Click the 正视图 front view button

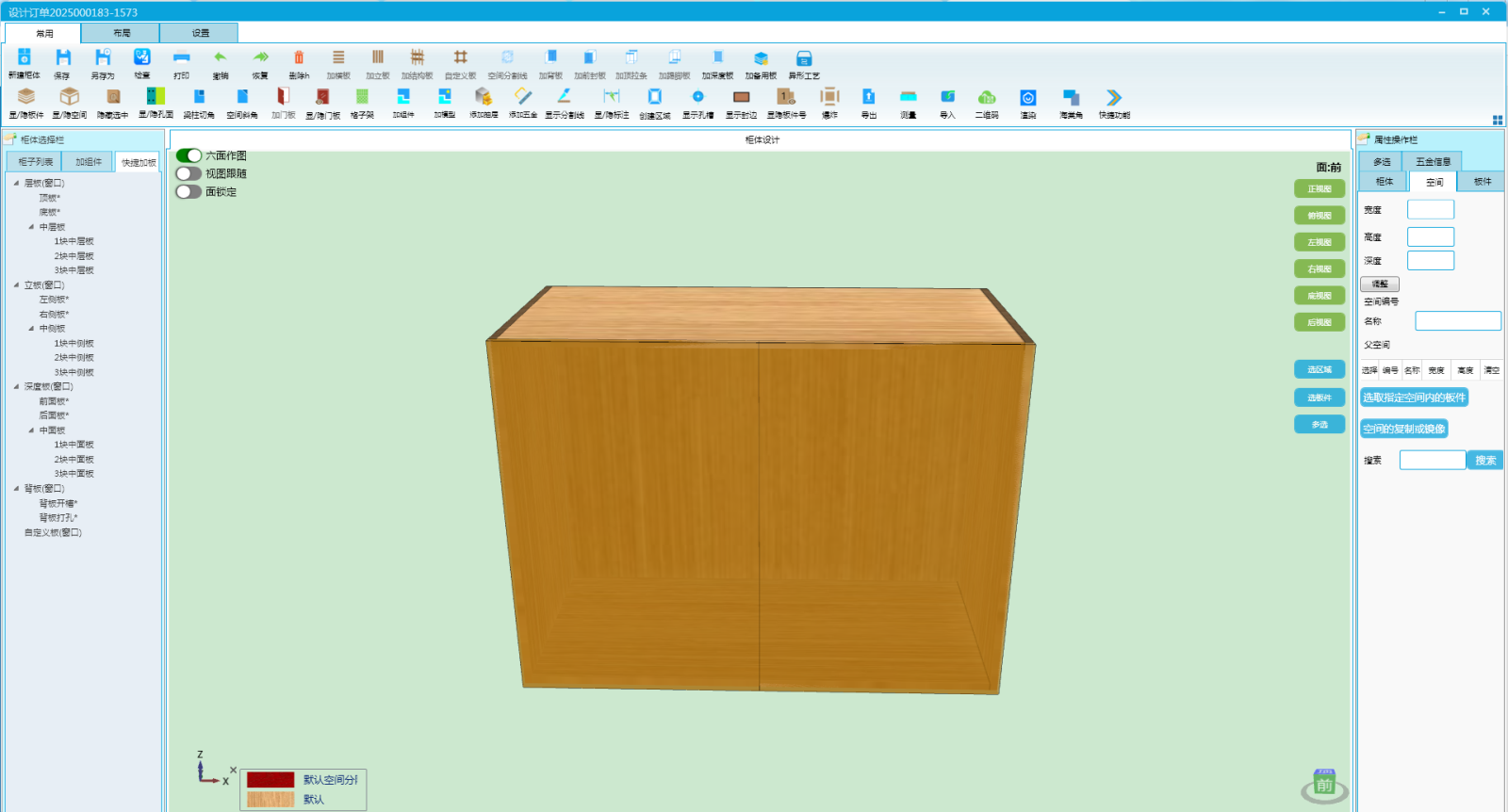click(x=1319, y=188)
